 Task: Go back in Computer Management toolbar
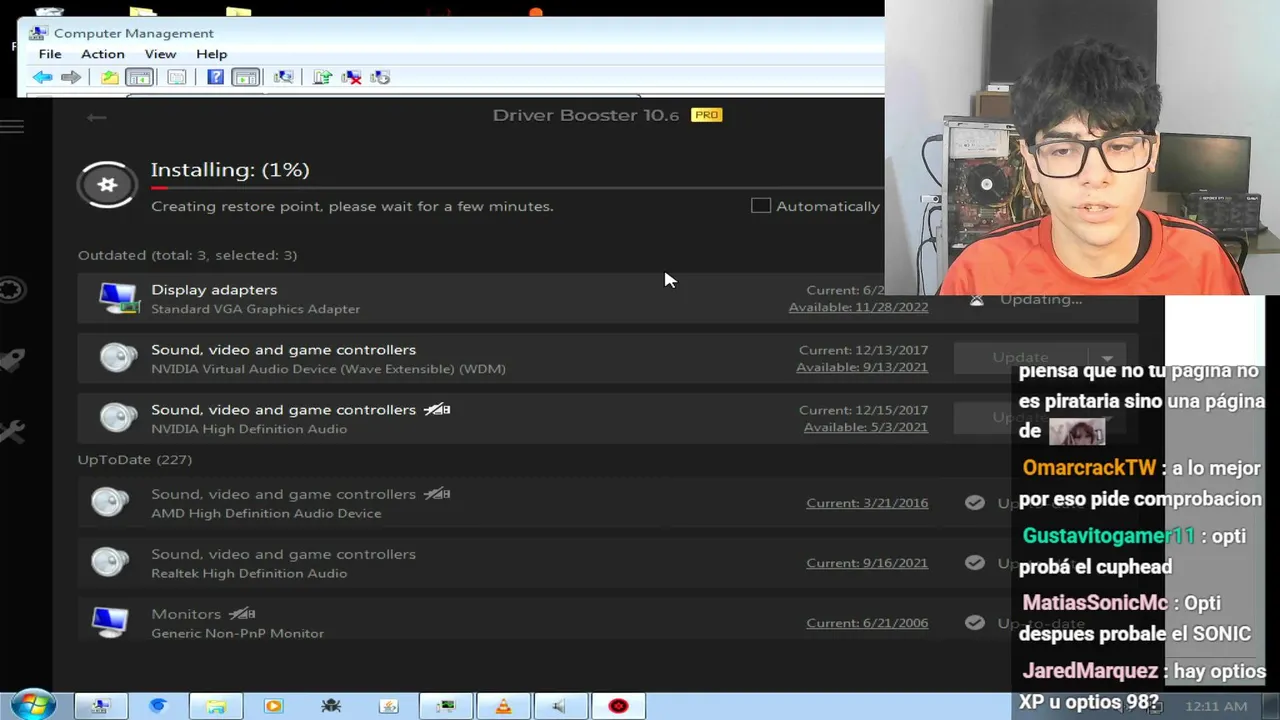pos(42,77)
